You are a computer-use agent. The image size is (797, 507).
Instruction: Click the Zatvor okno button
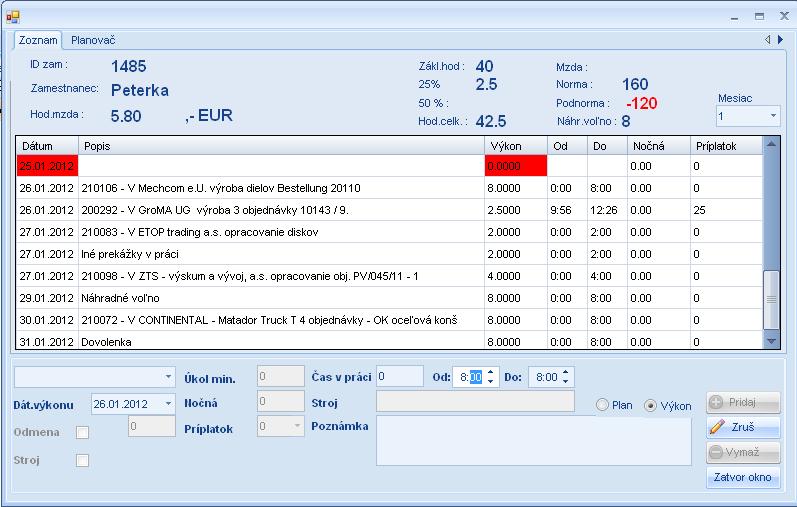743,477
